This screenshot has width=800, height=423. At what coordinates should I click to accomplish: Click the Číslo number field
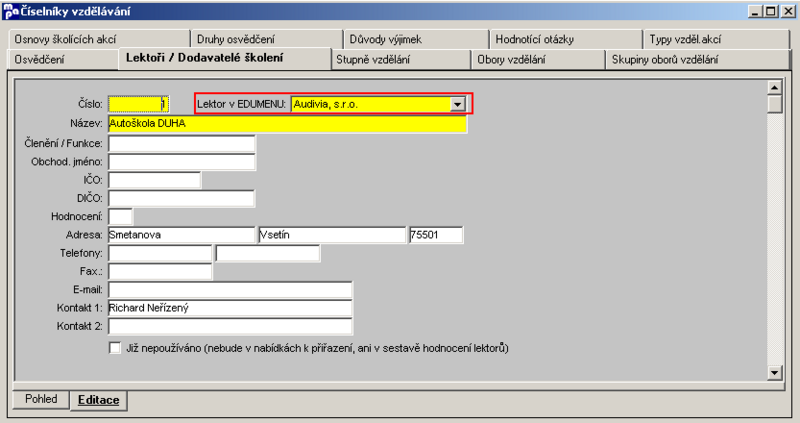pos(138,104)
